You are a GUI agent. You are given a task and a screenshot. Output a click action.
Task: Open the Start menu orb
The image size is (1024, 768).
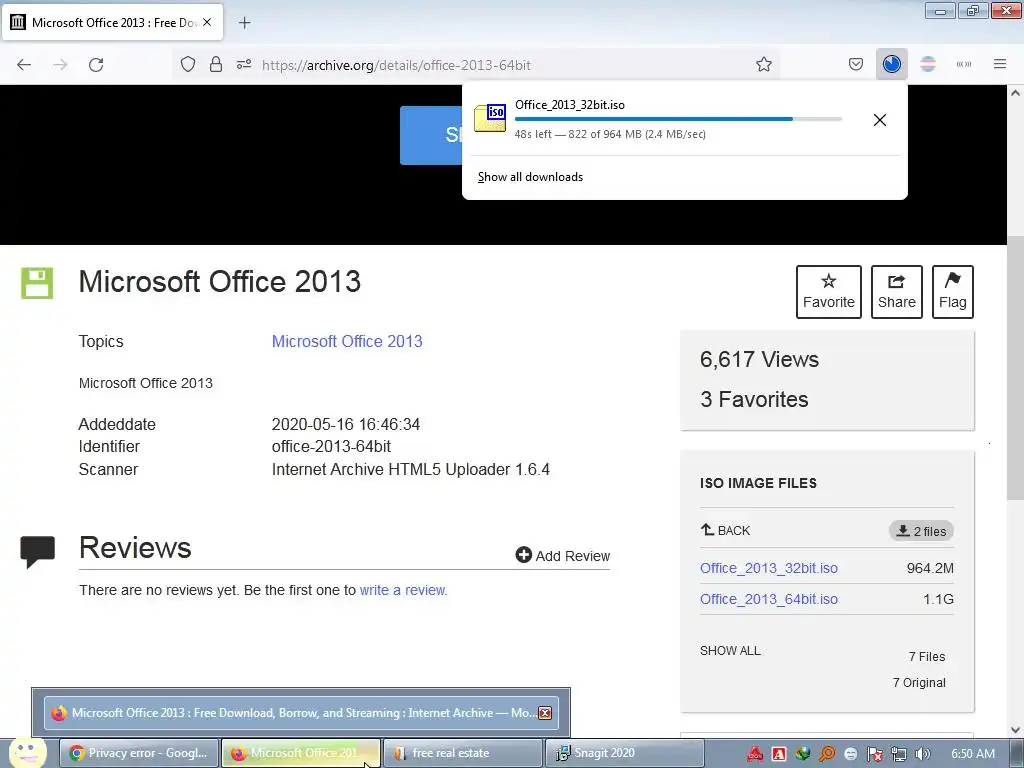(27, 753)
